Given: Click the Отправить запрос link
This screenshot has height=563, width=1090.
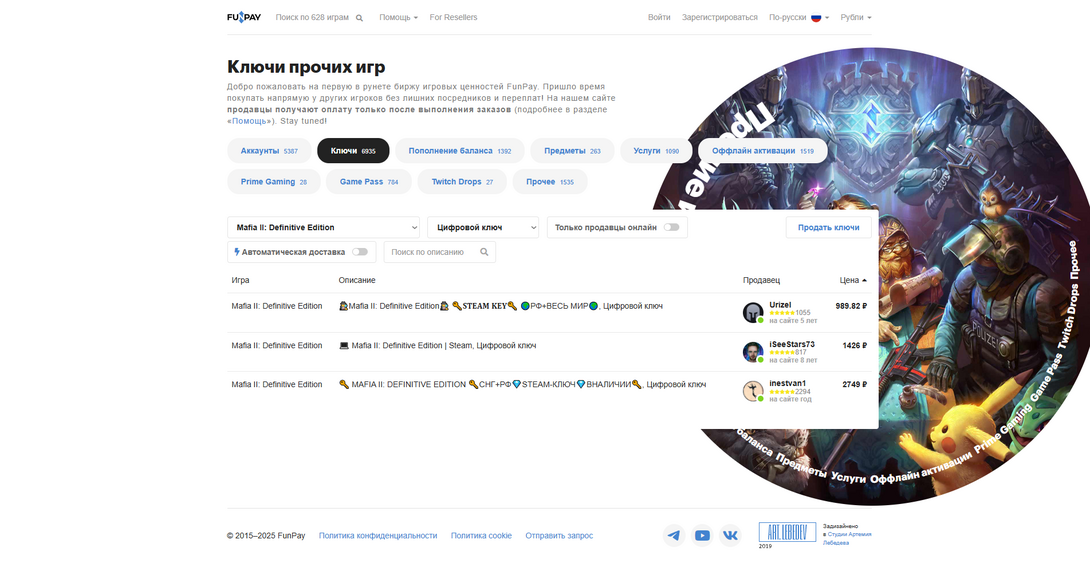Looking at the screenshot, I should coord(559,536).
